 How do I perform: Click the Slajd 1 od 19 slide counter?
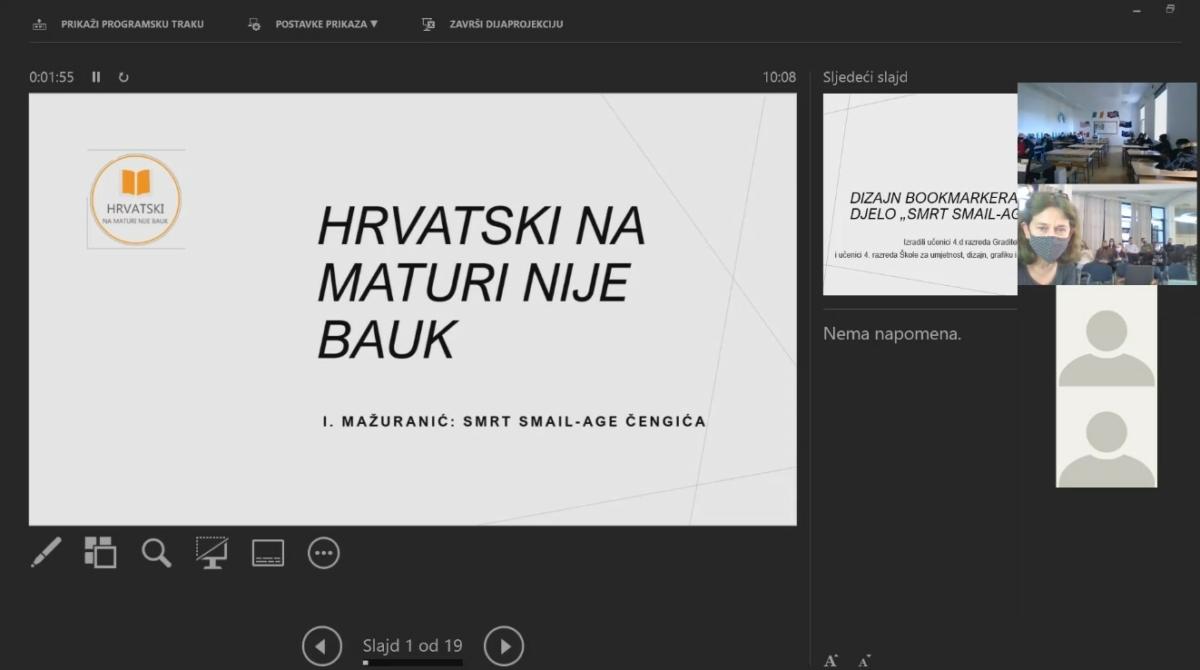click(x=412, y=645)
